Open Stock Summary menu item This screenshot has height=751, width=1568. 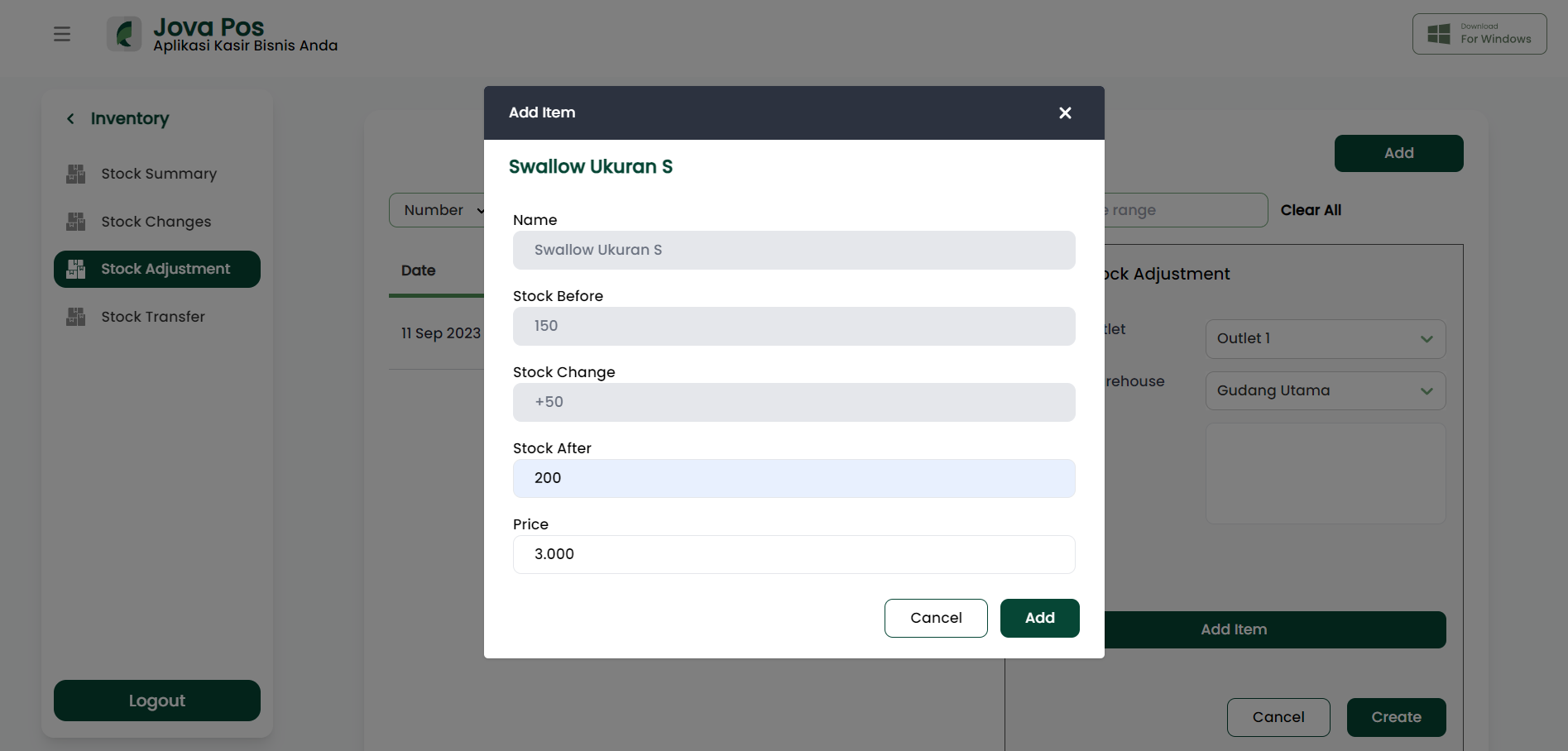(157, 174)
